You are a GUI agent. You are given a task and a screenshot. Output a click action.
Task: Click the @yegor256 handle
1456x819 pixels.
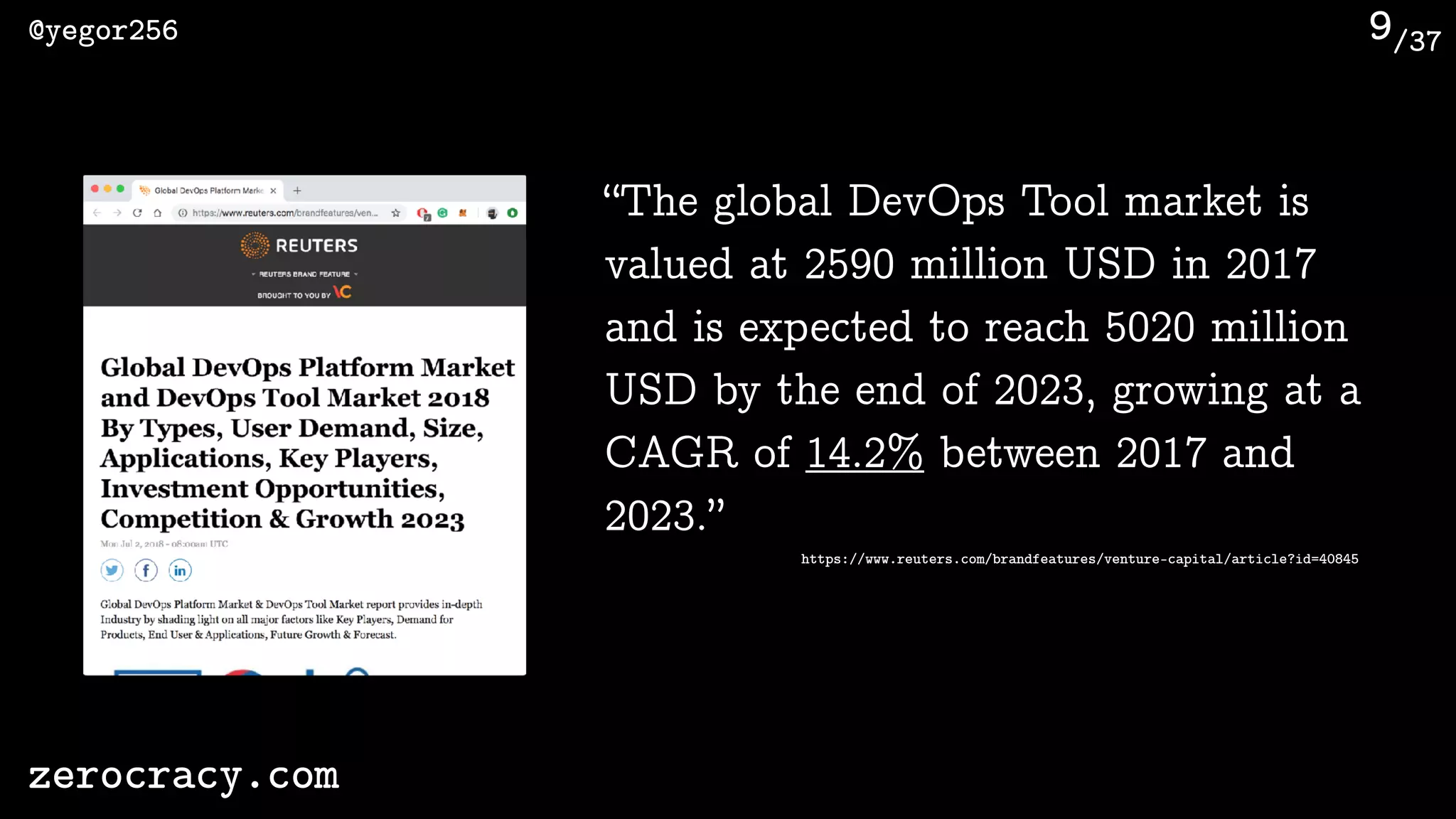(x=103, y=31)
